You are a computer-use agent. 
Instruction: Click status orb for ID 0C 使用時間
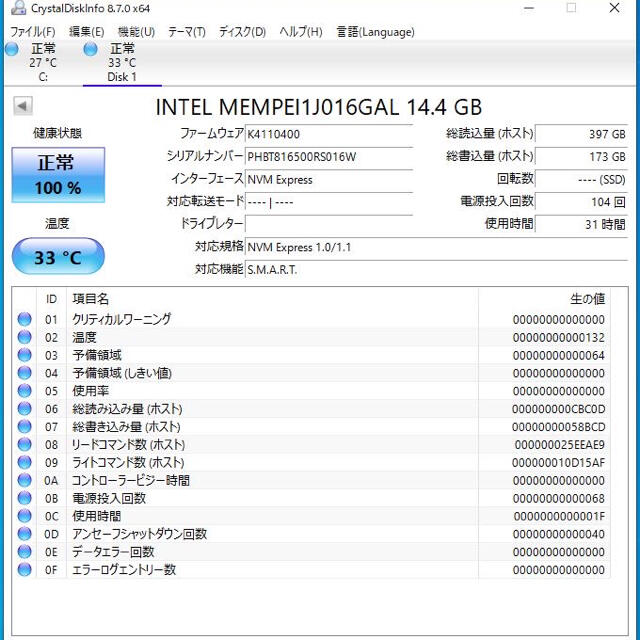click(24, 516)
